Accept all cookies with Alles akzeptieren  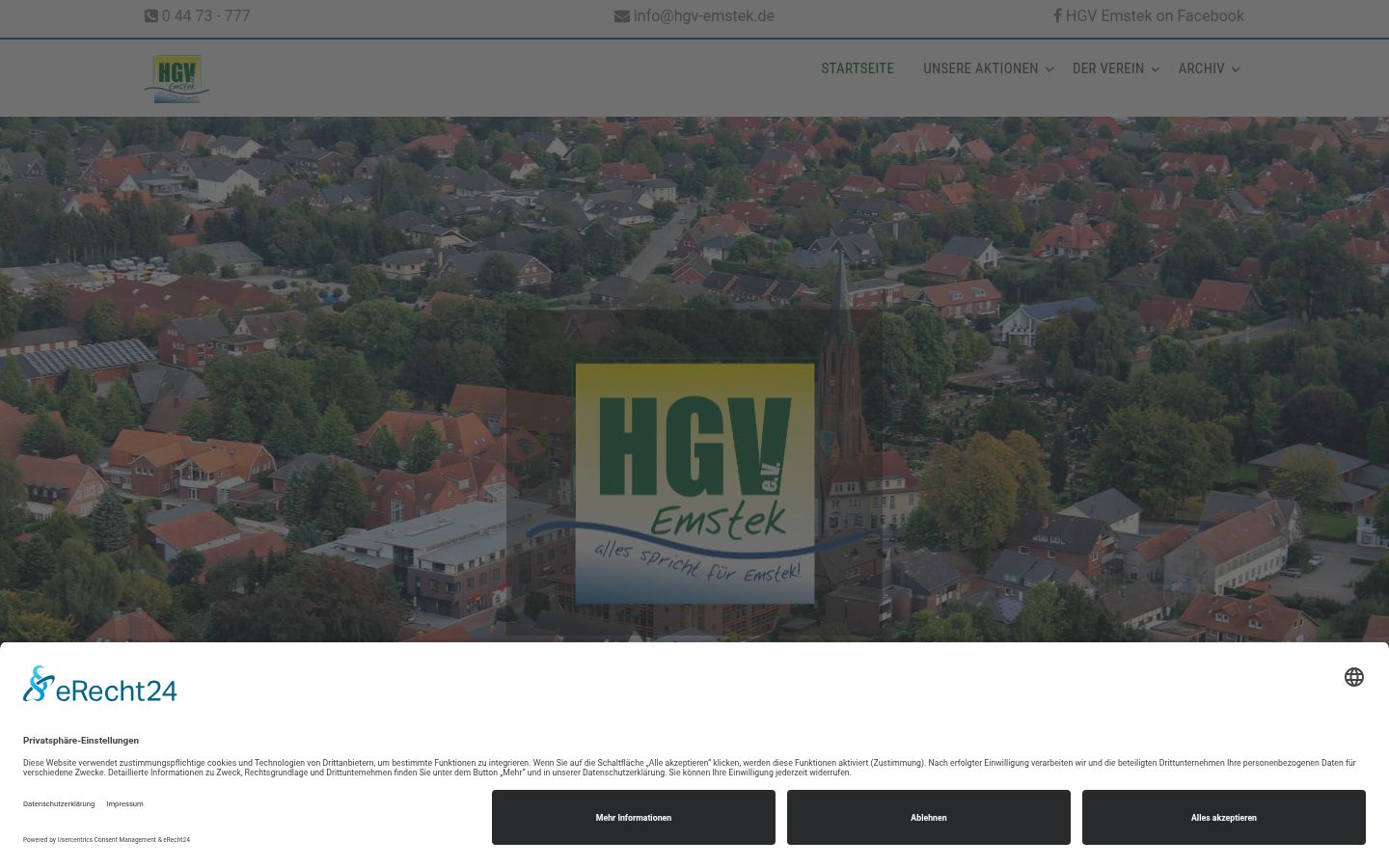pos(1224,818)
